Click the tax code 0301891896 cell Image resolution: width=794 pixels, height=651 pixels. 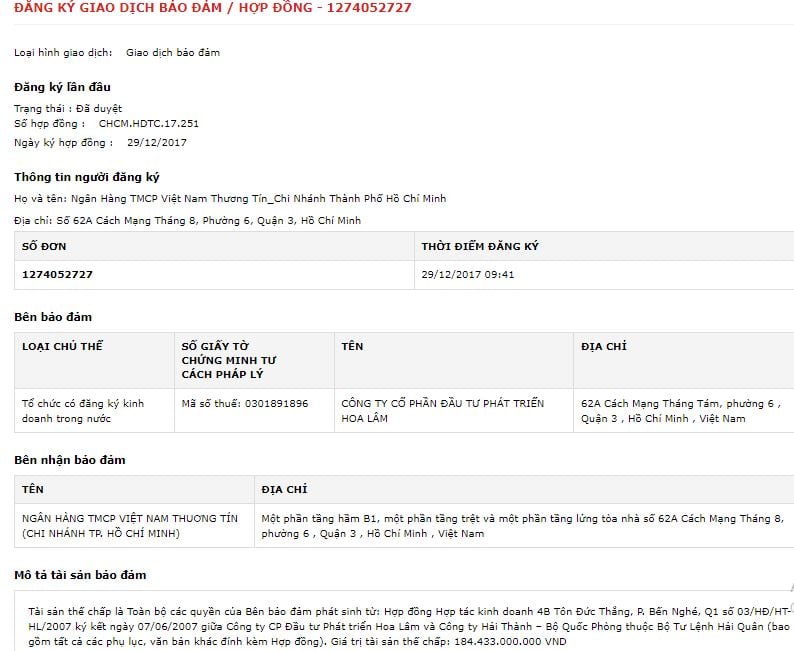coord(244,403)
